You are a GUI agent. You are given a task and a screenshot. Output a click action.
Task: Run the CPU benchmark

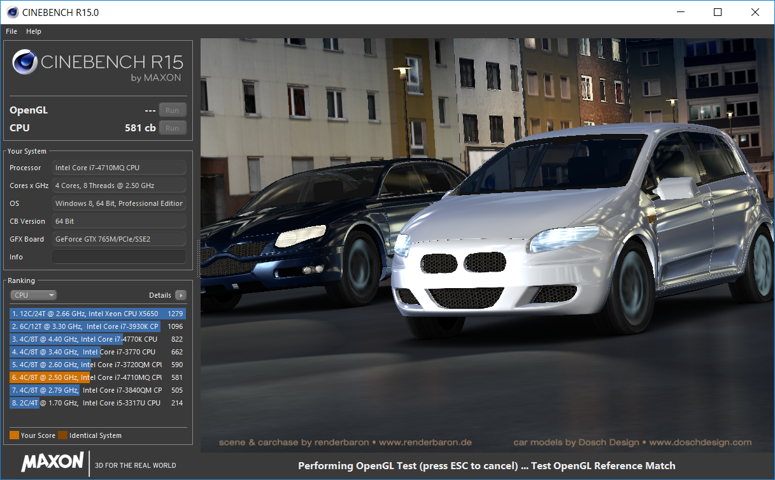pyautogui.click(x=172, y=128)
